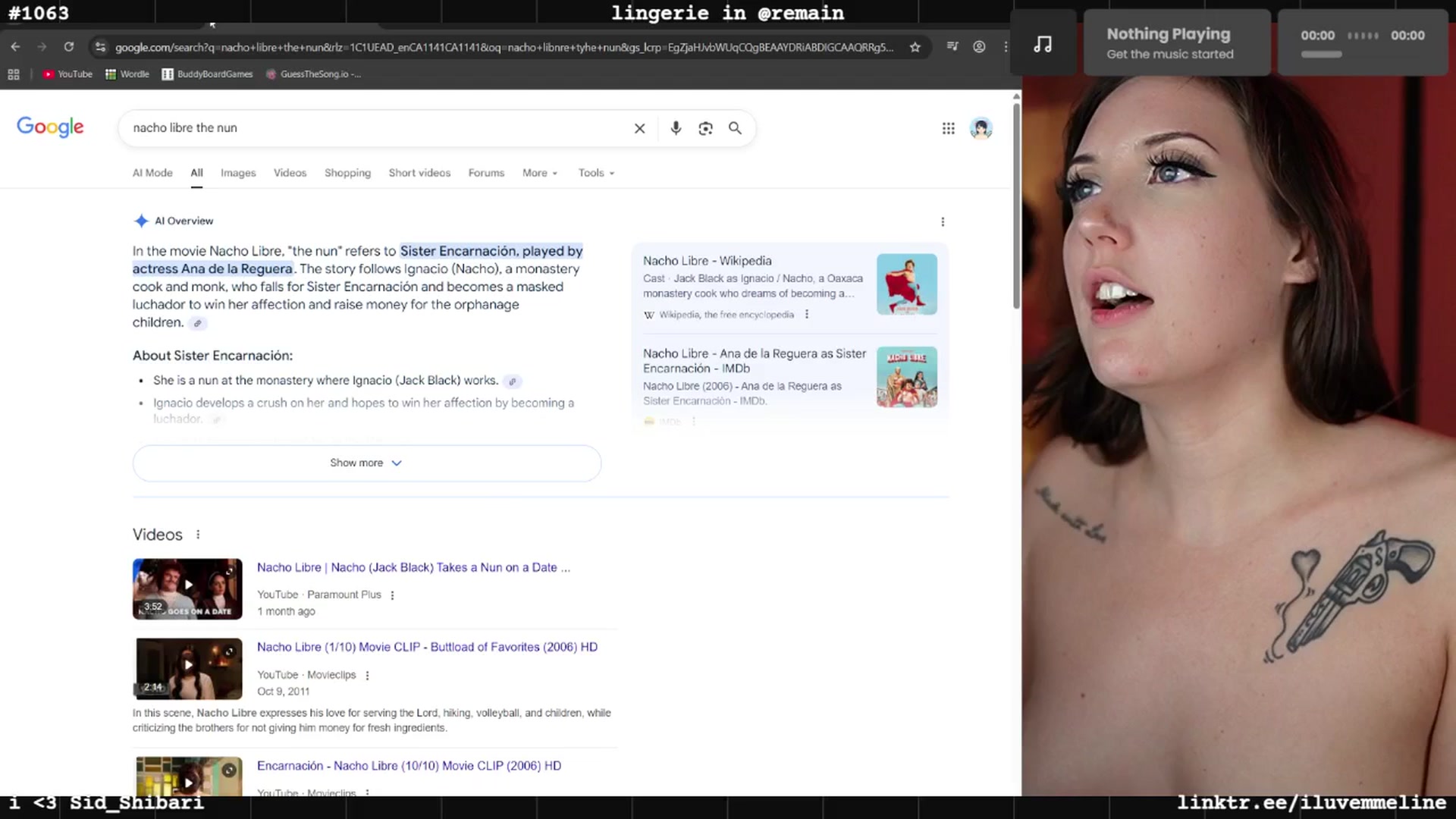This screenshot has height=819, width=1456.
Task: Switch to the Short videos tab
Action: pyautogui.click(x=419, y=173)
